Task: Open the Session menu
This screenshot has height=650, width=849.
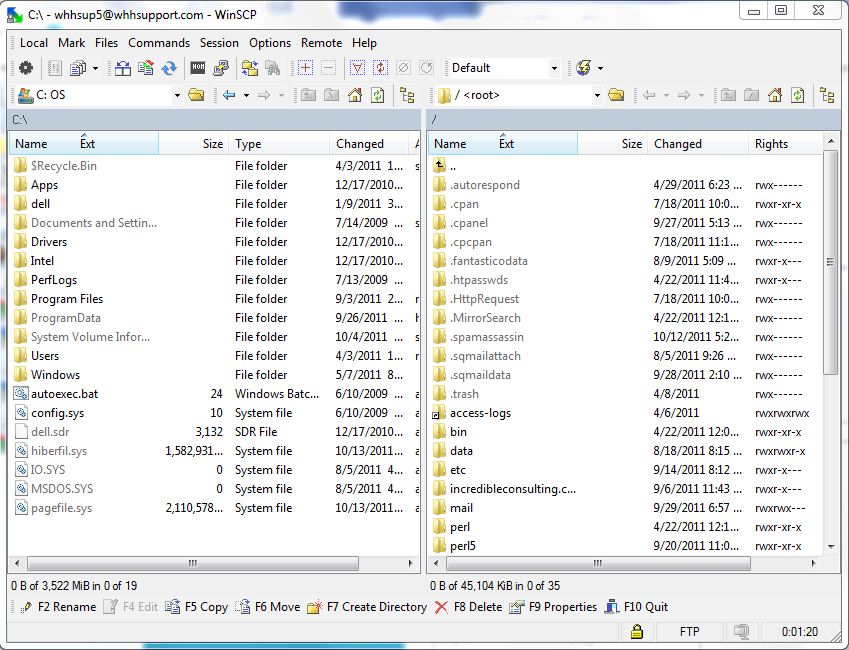Action: [x=219, y=43]
